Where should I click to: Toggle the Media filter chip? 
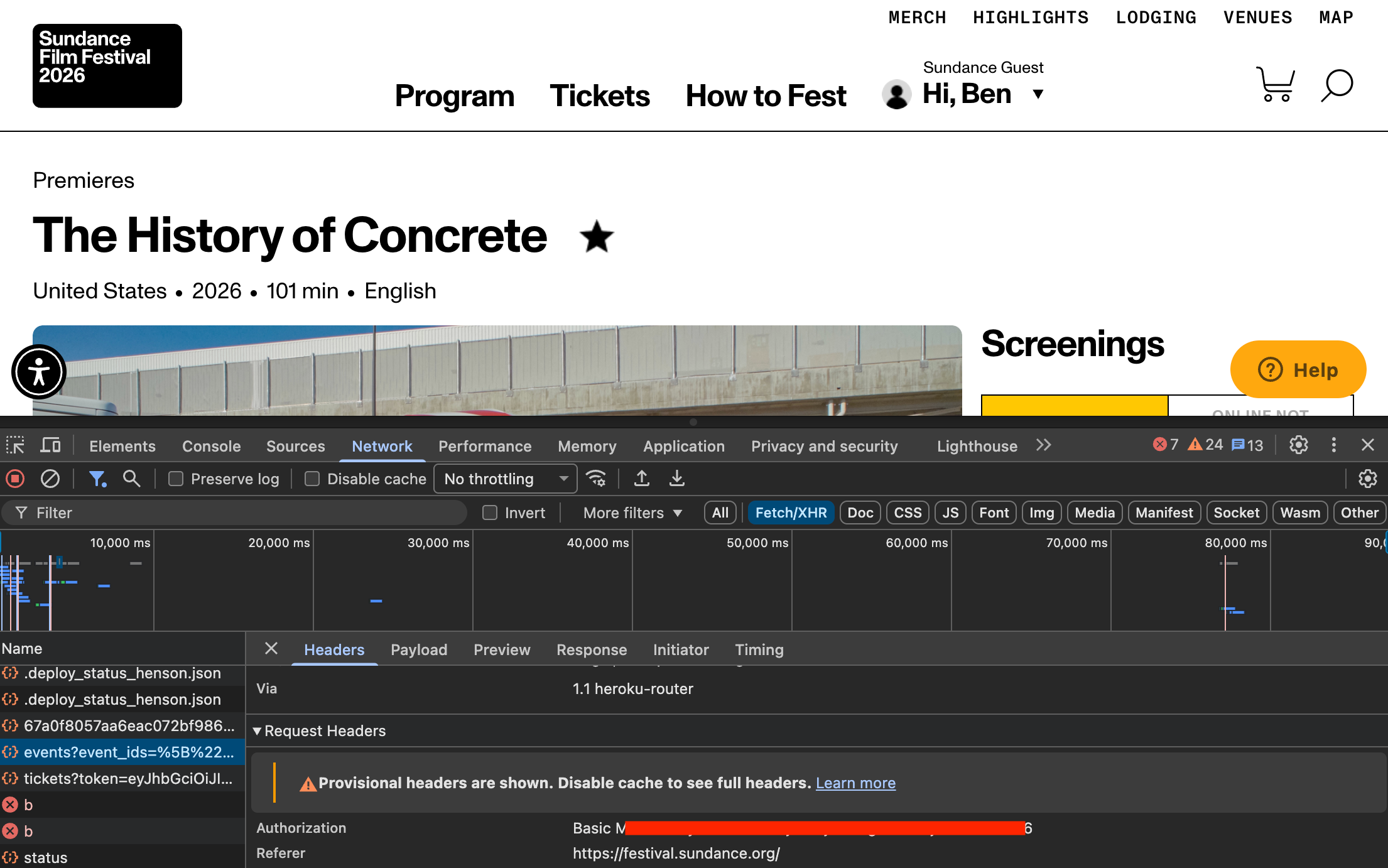pos(1095,513)
